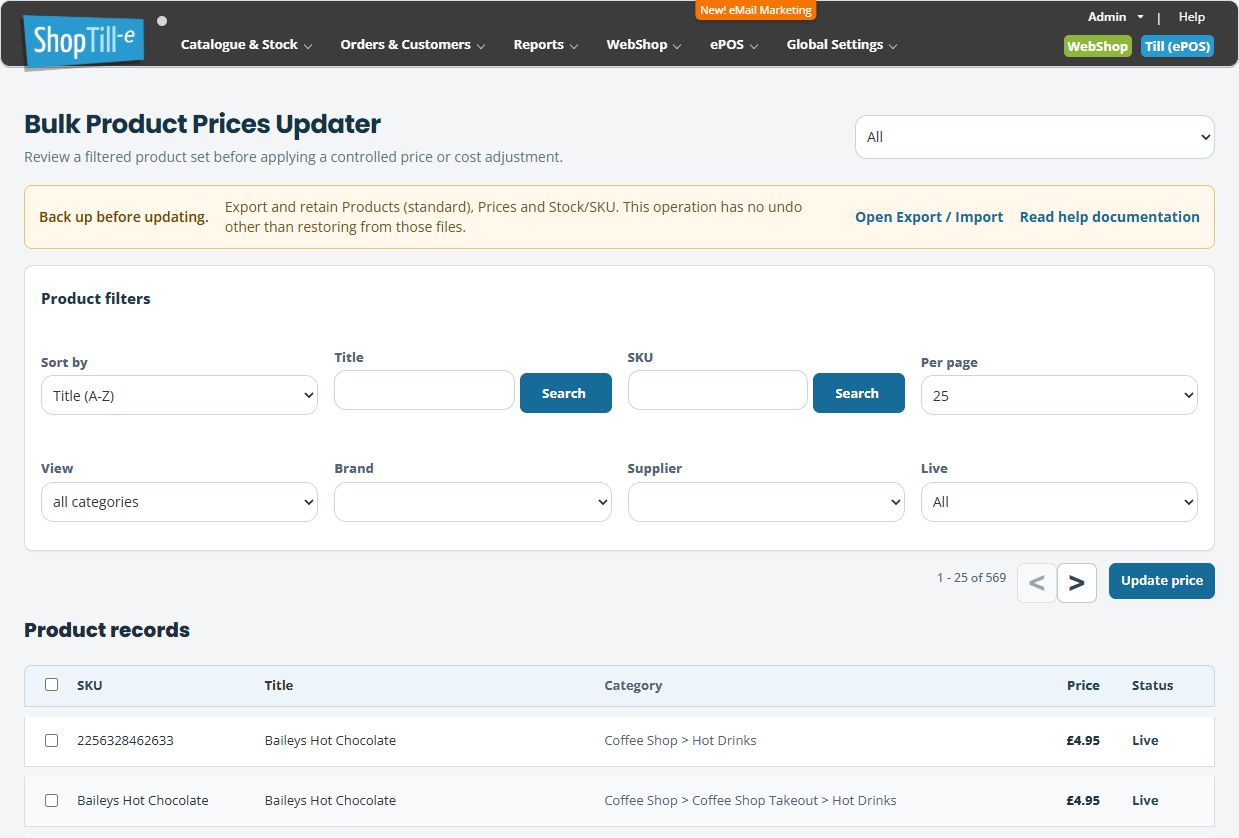The width and height of the screenshot is (1239, 838).
Task: Toggle the select-all checkbox in table header
Action: (x=52, y=685)
